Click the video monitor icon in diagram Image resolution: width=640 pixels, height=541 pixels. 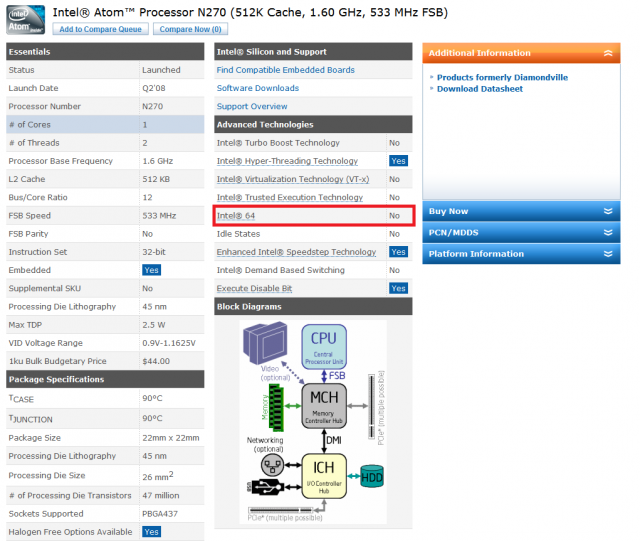point(265,343)
